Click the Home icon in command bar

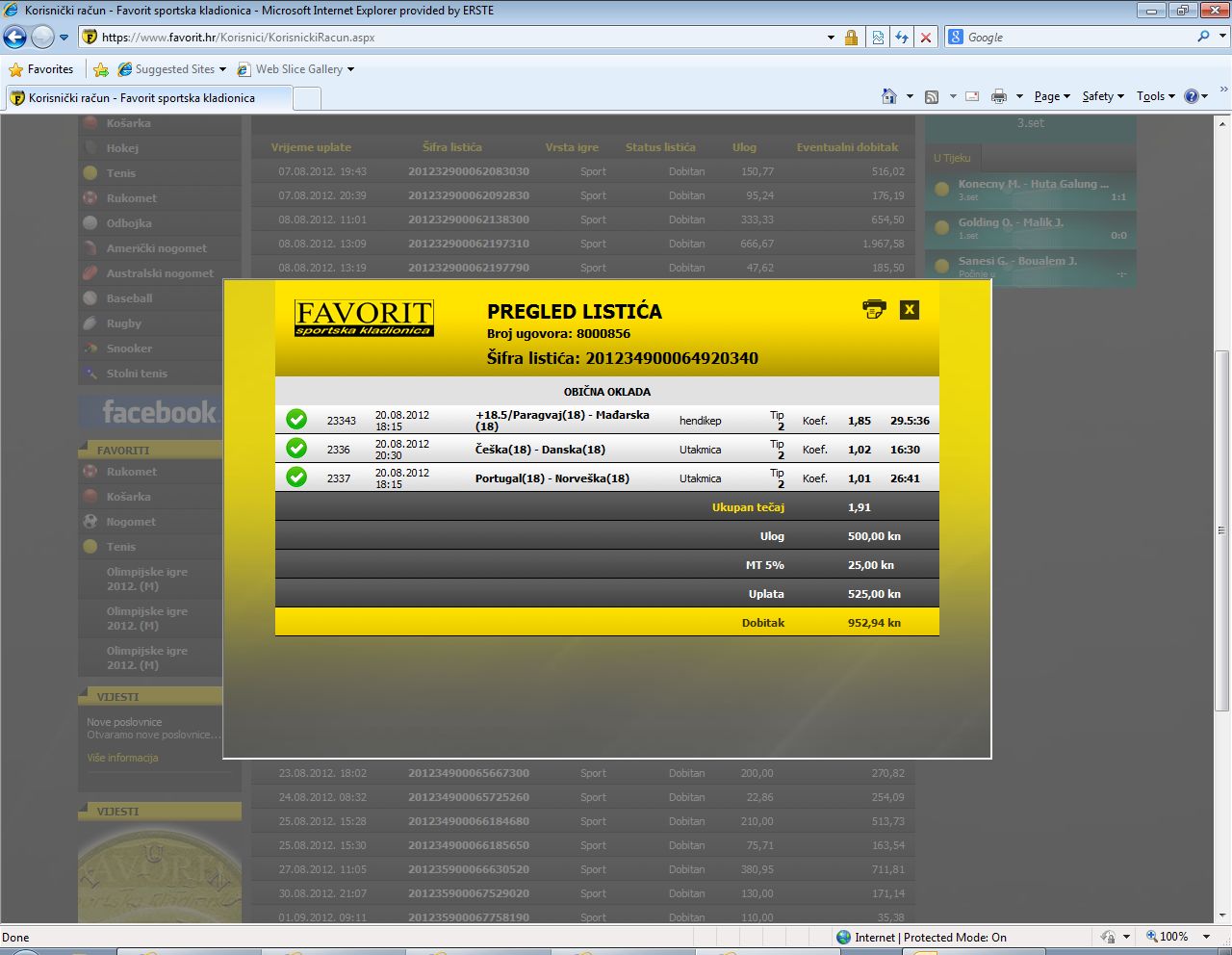point(889,96)
